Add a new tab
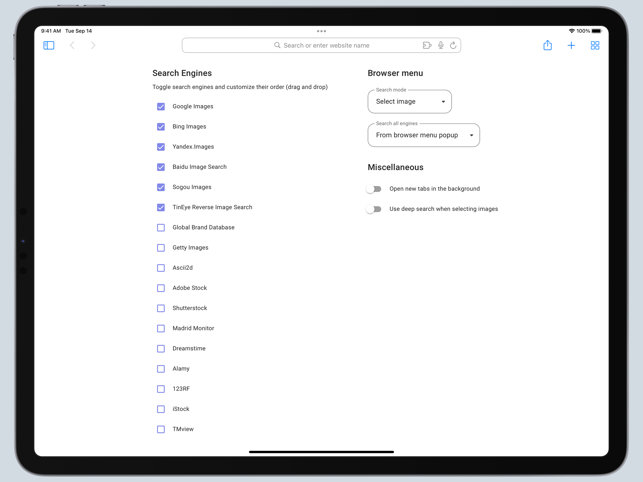The width and height of the screenshot is (643, 482). pyautogui.click(x=571, y=45)
